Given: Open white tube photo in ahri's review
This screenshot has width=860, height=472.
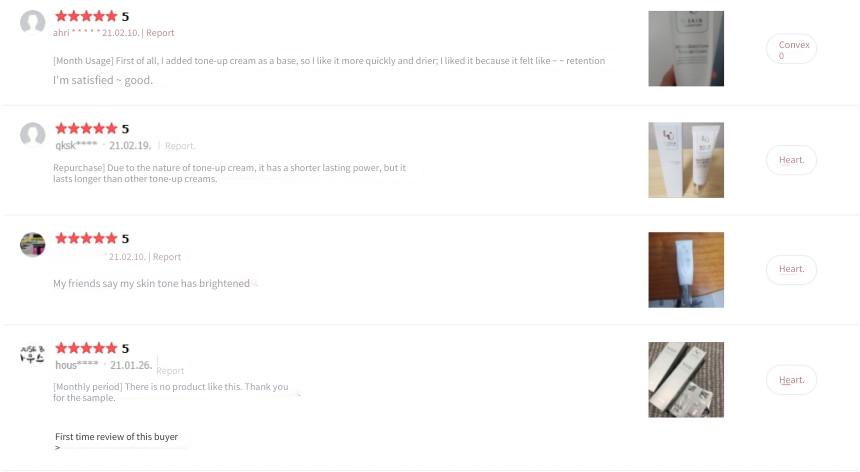Looking at the screenshot, I should coord(686,49).
